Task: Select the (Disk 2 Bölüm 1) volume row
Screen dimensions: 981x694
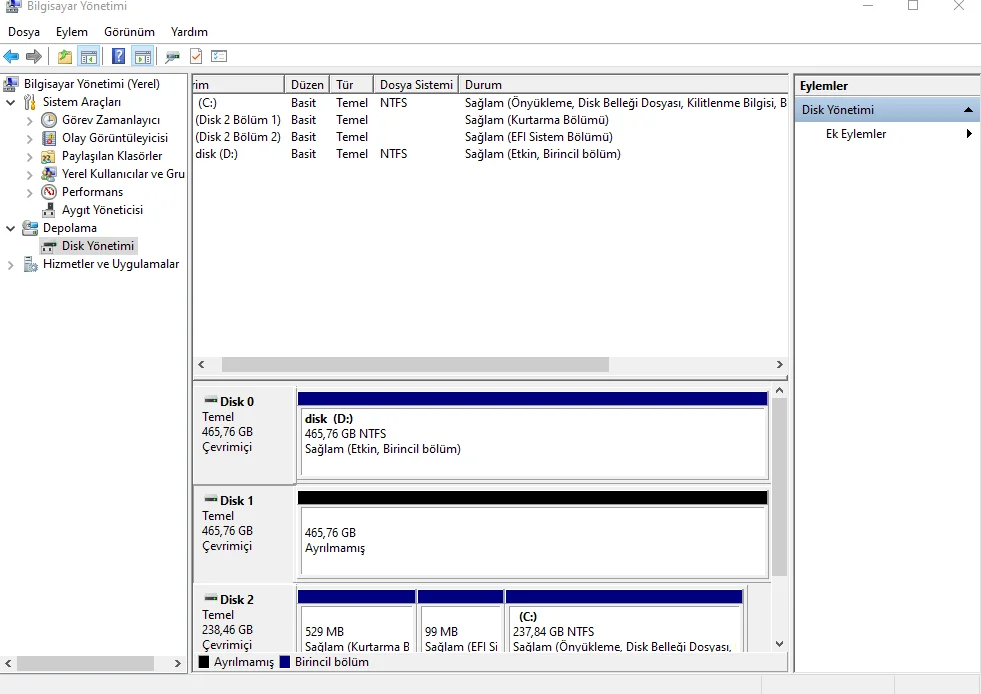Action: [490, 120]
